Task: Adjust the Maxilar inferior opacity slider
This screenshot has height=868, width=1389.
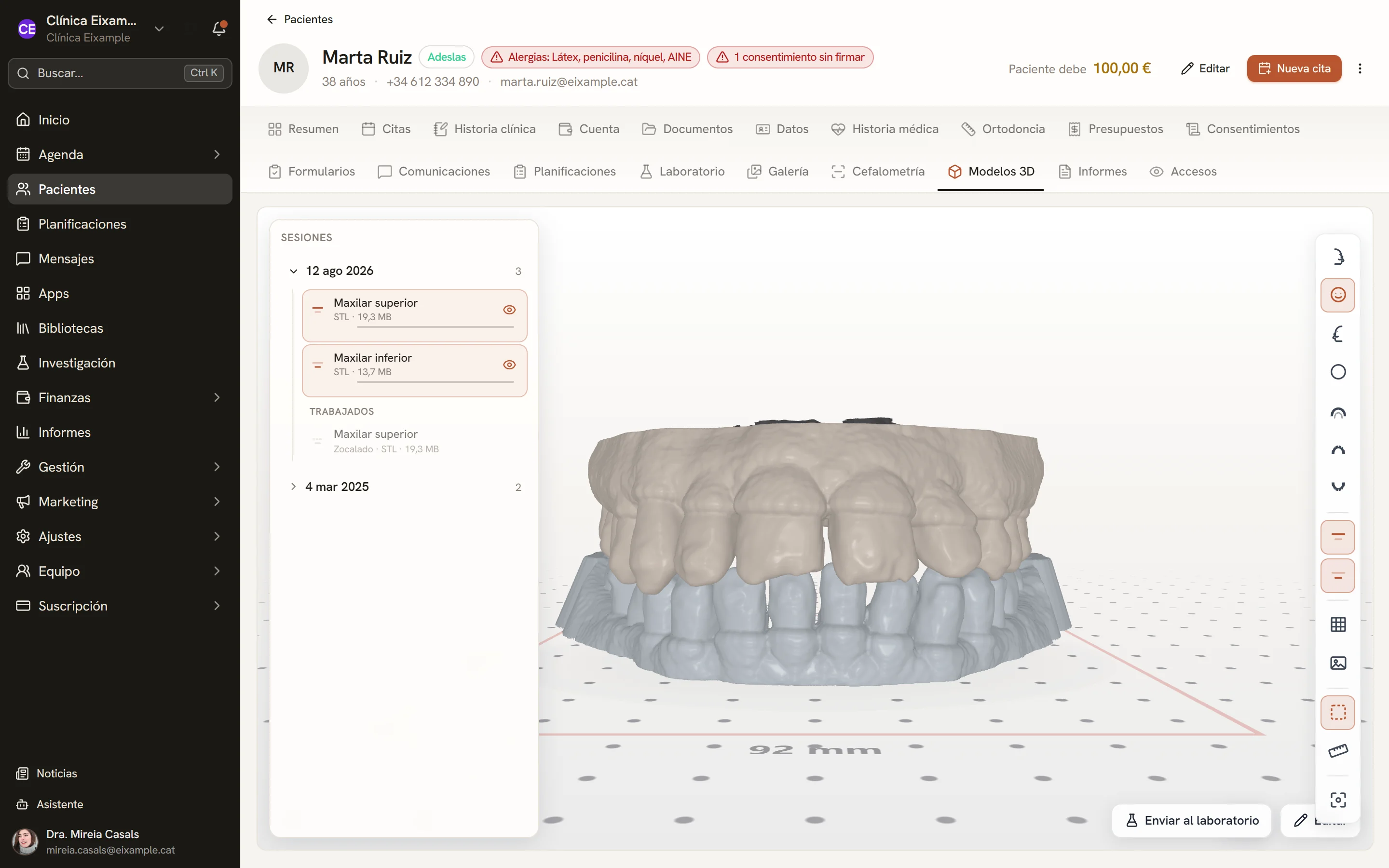Action: point(435,382)
